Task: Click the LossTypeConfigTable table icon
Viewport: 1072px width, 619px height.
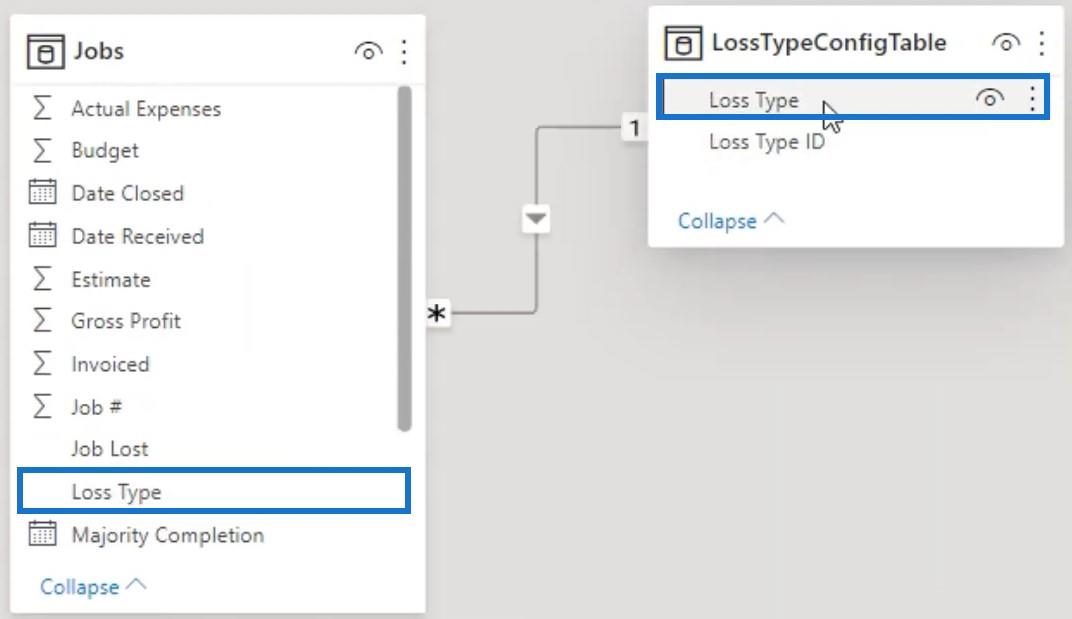Action: click(x=683, y=43)
